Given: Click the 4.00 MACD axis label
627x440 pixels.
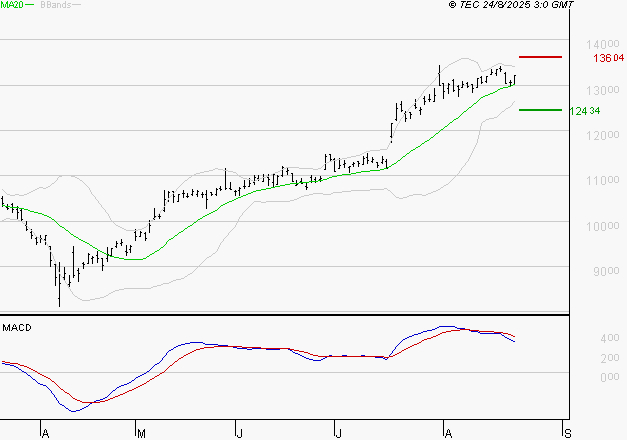Looking at the screenshot, I should [610, 338].
